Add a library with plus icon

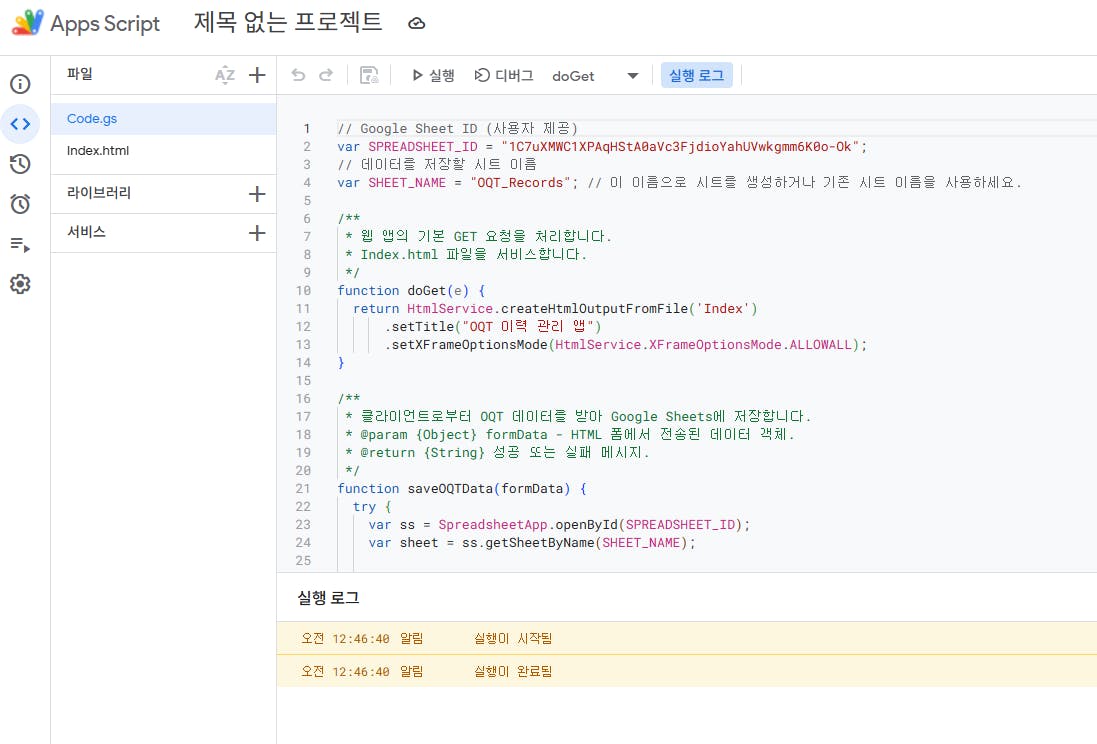257,194
